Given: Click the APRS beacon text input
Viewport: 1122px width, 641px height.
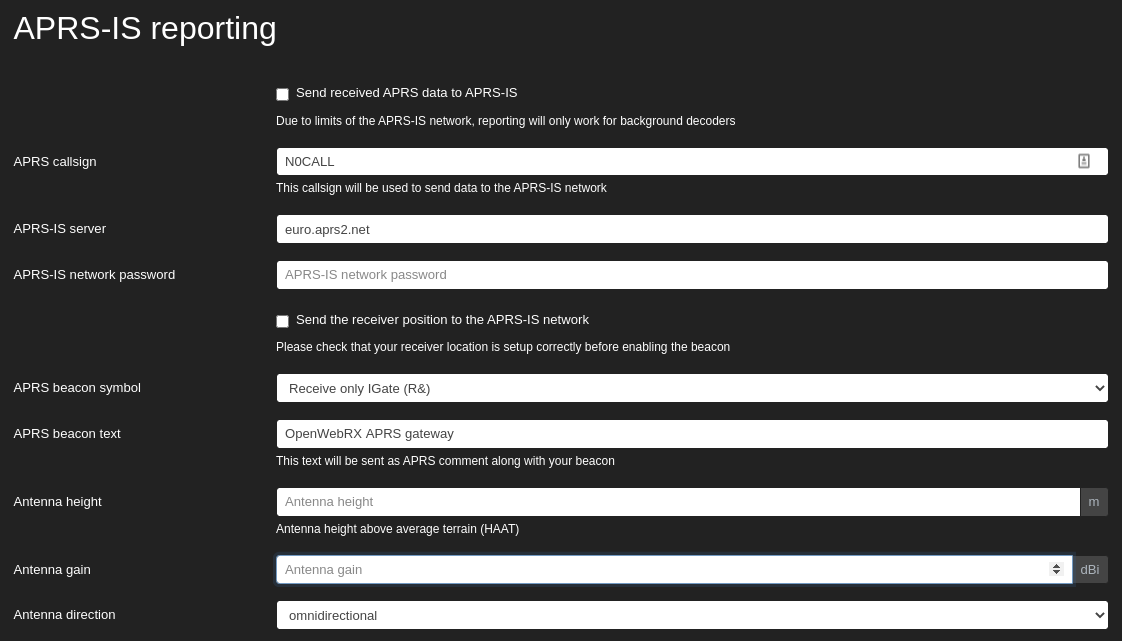Looking at the screenshot, I should (x=692, y=433).
